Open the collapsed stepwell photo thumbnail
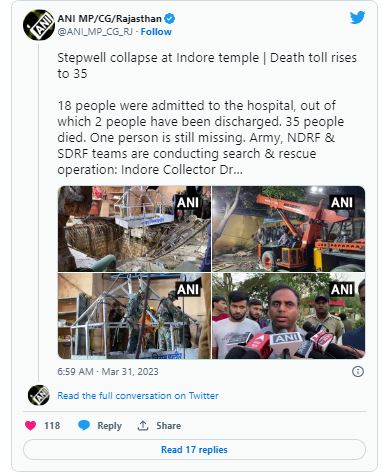This screenshot has width=387, height=476. [134, 229]
